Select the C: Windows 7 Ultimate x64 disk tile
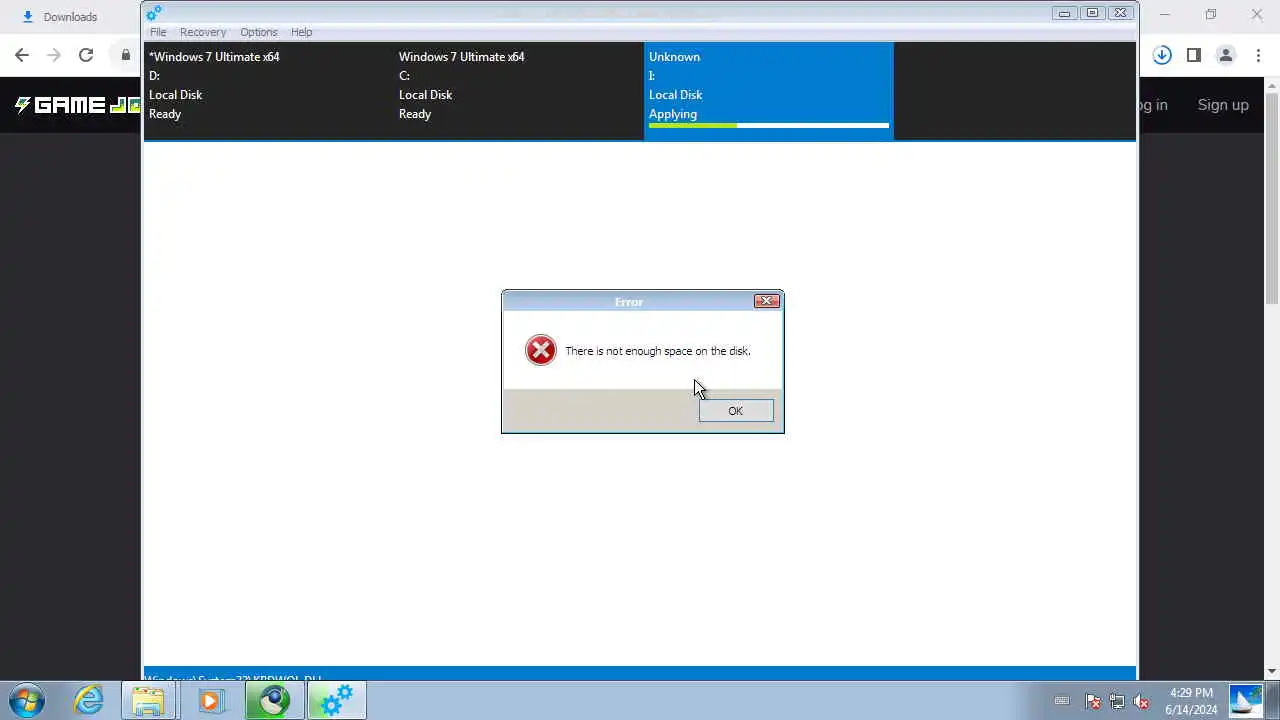The width and height of the screenshot is (1280, 720). click(519, 90)
